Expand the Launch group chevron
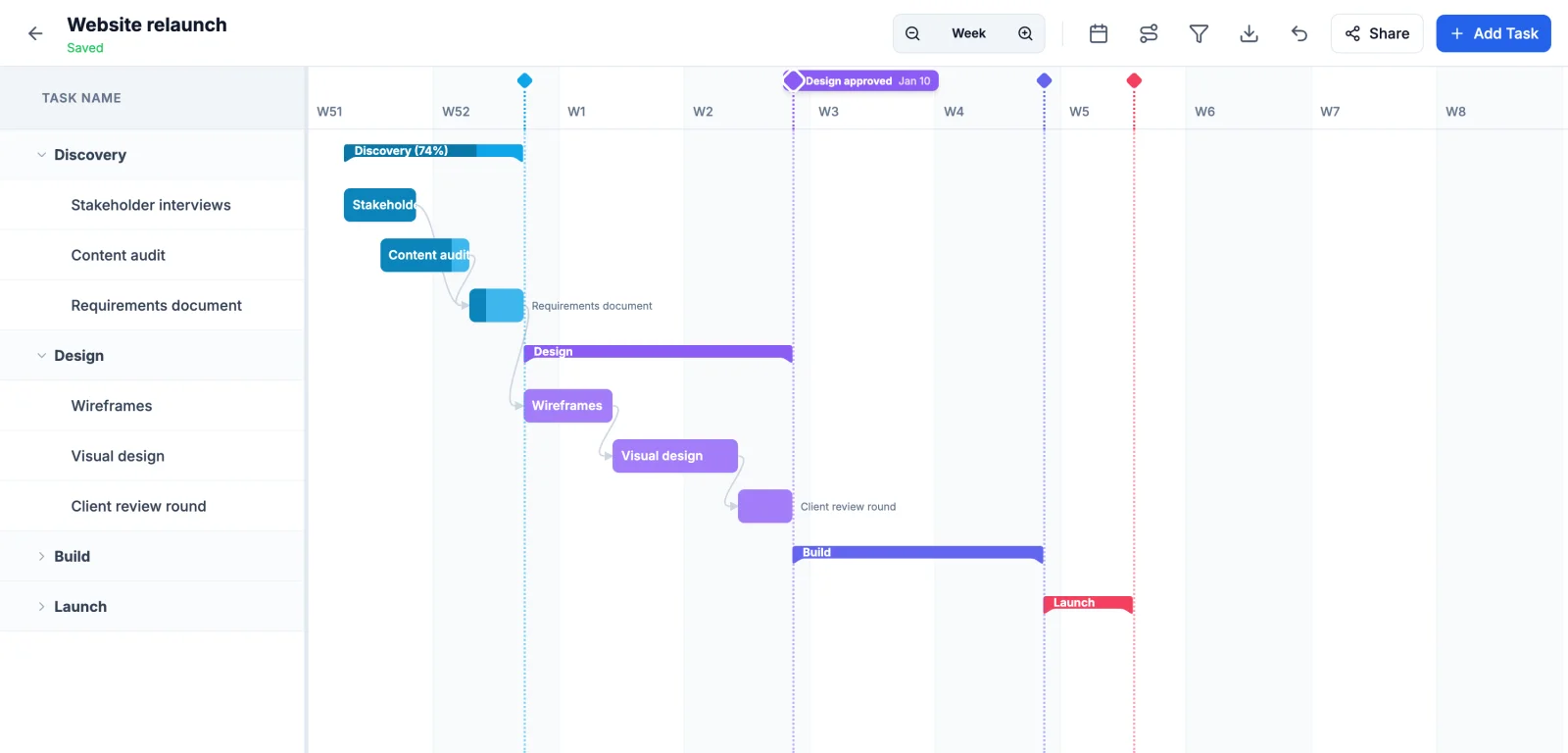 pyautogui.click(x=41, y=607)
